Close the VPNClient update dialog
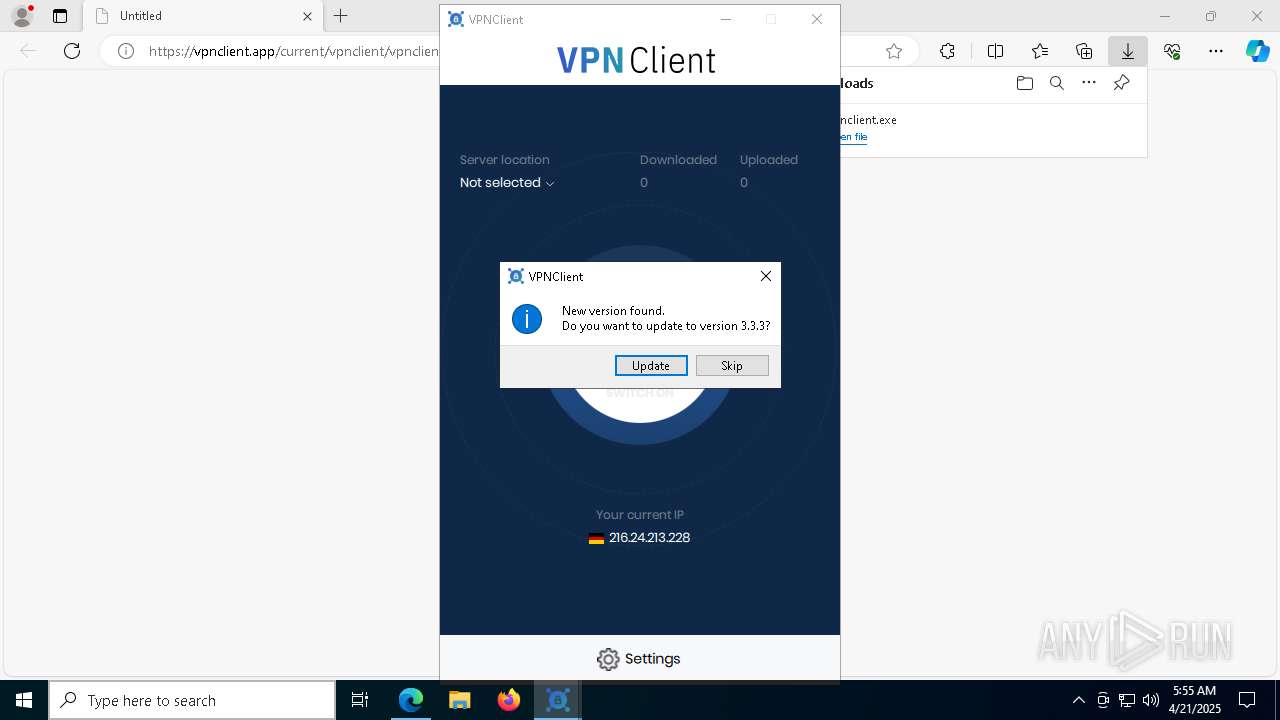 766,276
